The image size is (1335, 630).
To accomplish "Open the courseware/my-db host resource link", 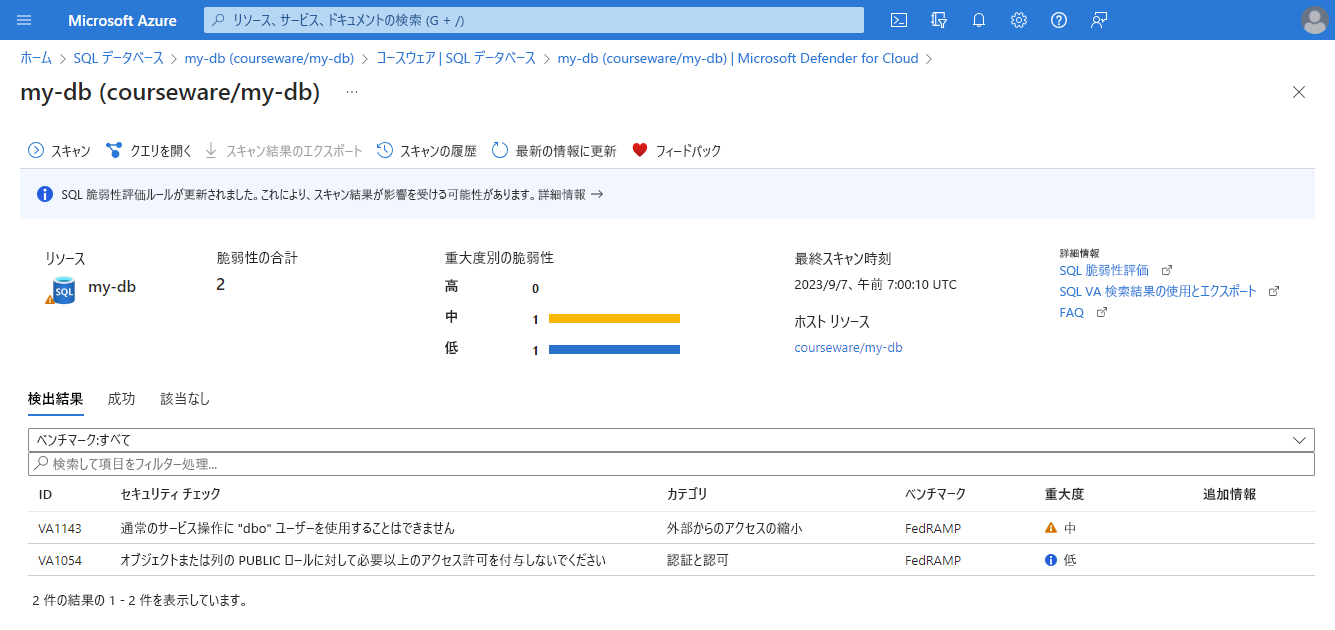I will pos(848,347).
